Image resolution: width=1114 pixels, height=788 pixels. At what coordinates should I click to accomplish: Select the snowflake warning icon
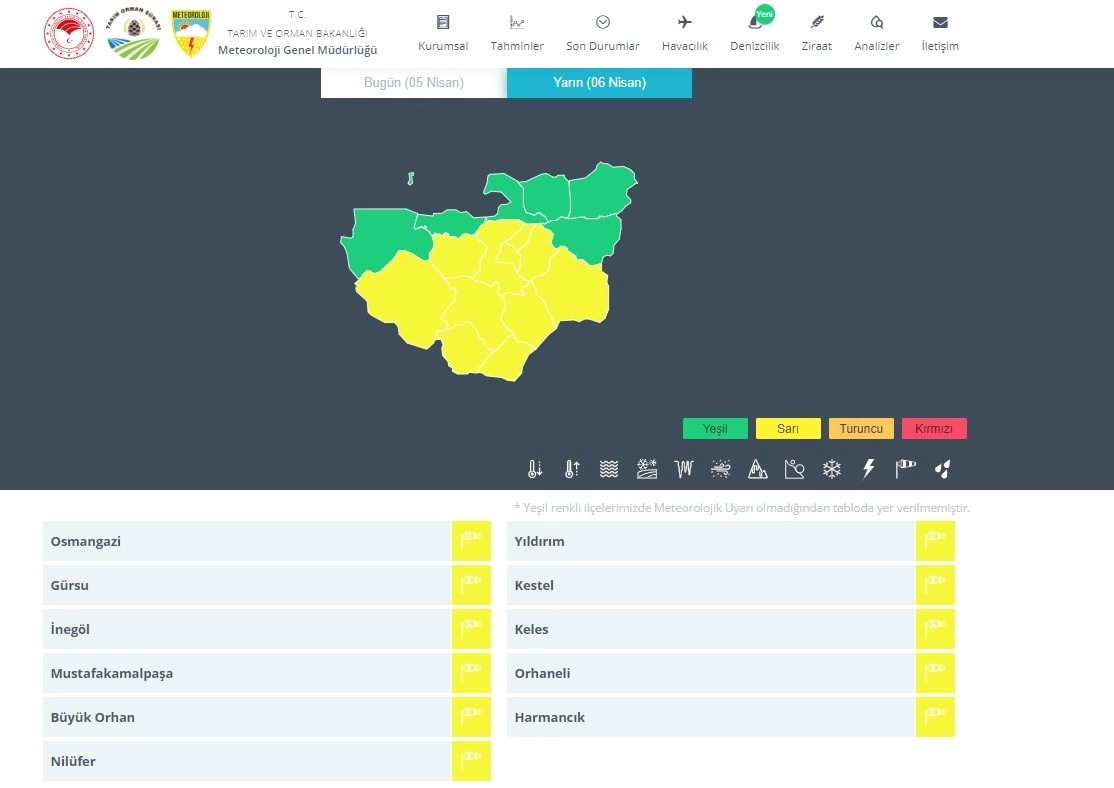click(x=831, y=469)
